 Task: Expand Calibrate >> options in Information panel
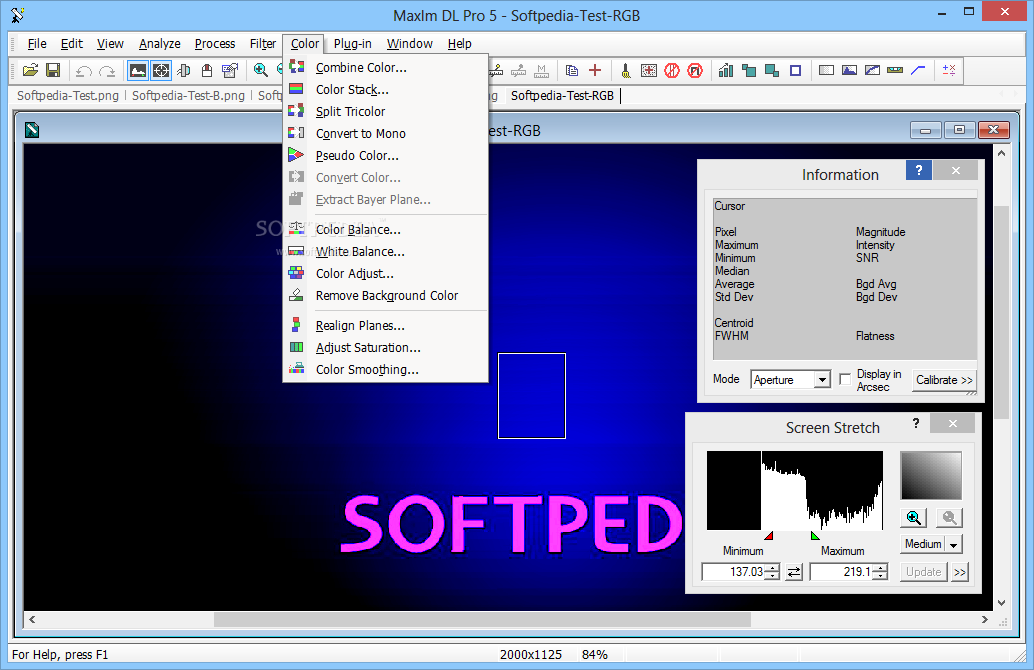coord(944,381)
